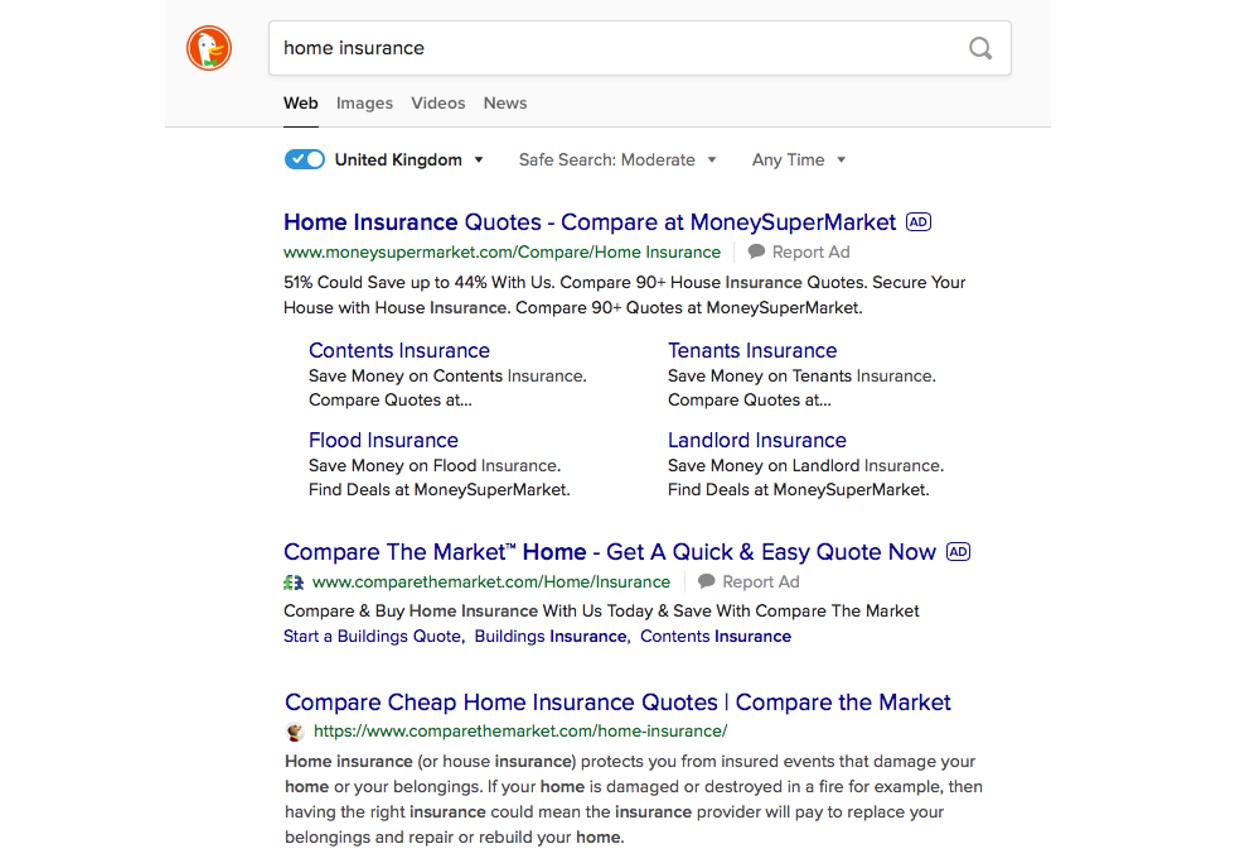Open Home Insurance Quotes MoneySuperMarket ad title
The width and height of the screenshot is (1247, 863).
point(590,222)
